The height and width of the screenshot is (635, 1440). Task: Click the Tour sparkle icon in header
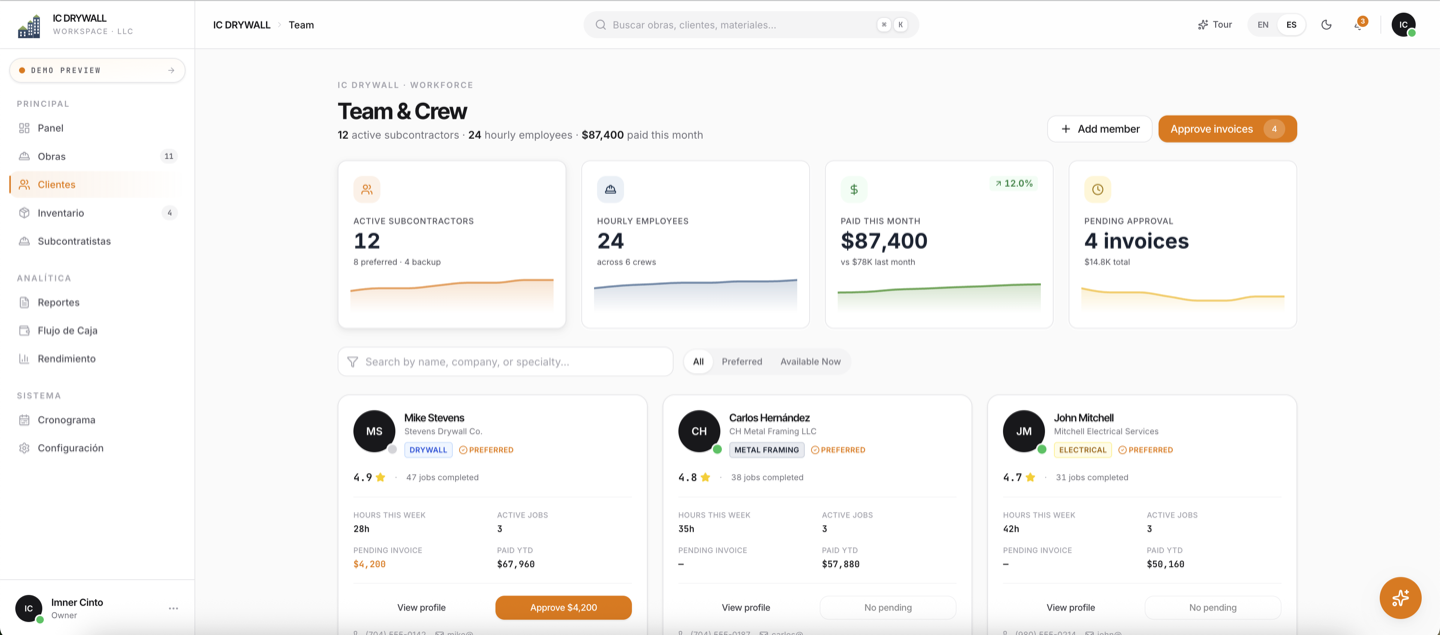point(1203,25)
